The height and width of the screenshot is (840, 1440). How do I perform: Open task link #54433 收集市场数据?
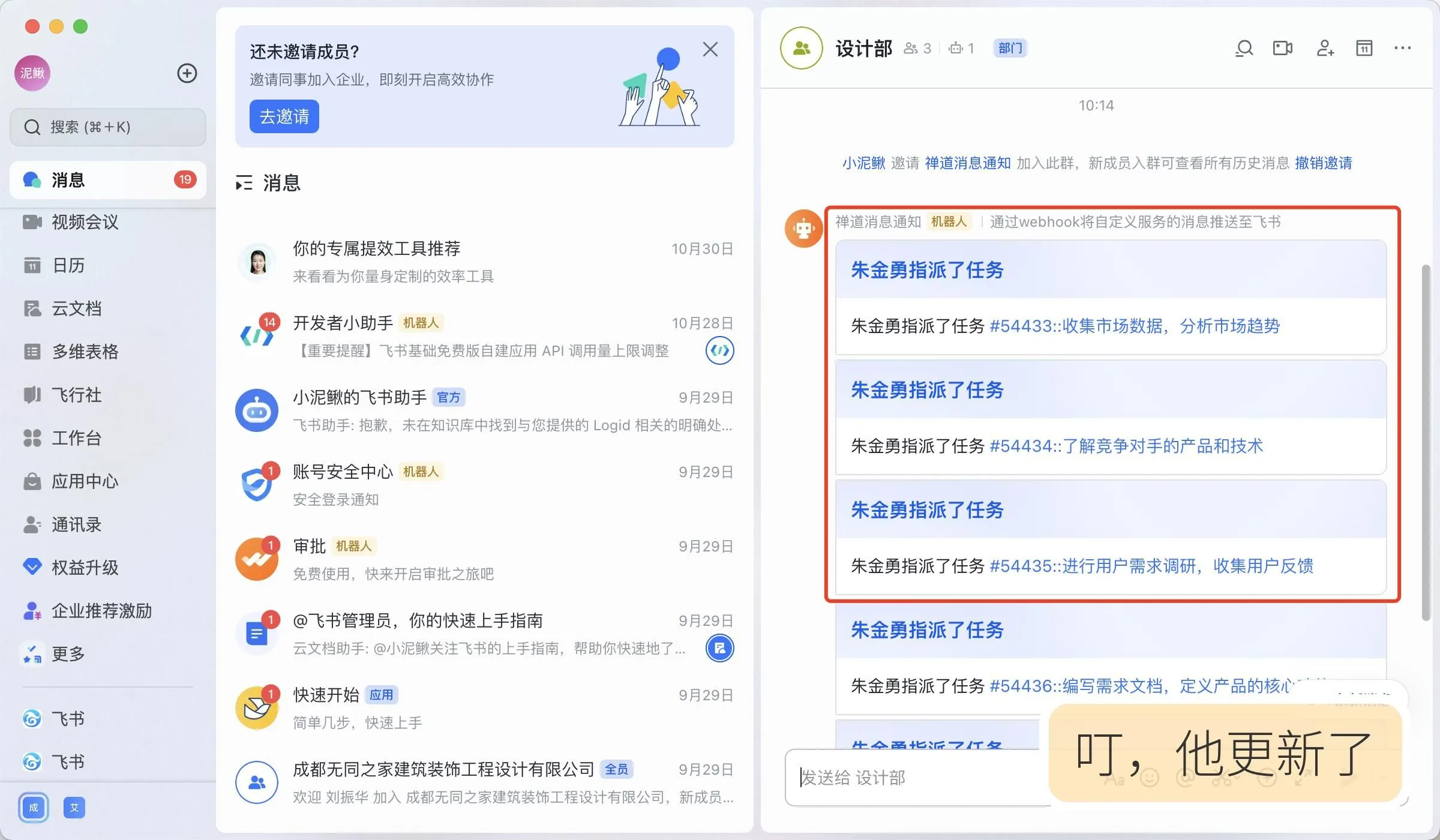point(1135,326)
